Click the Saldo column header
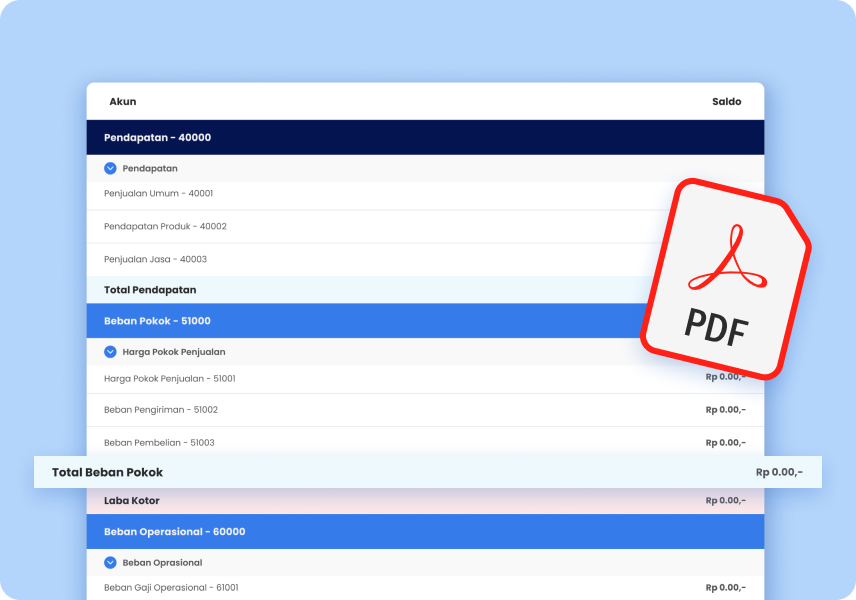The image size is (856, 600). 727,102
